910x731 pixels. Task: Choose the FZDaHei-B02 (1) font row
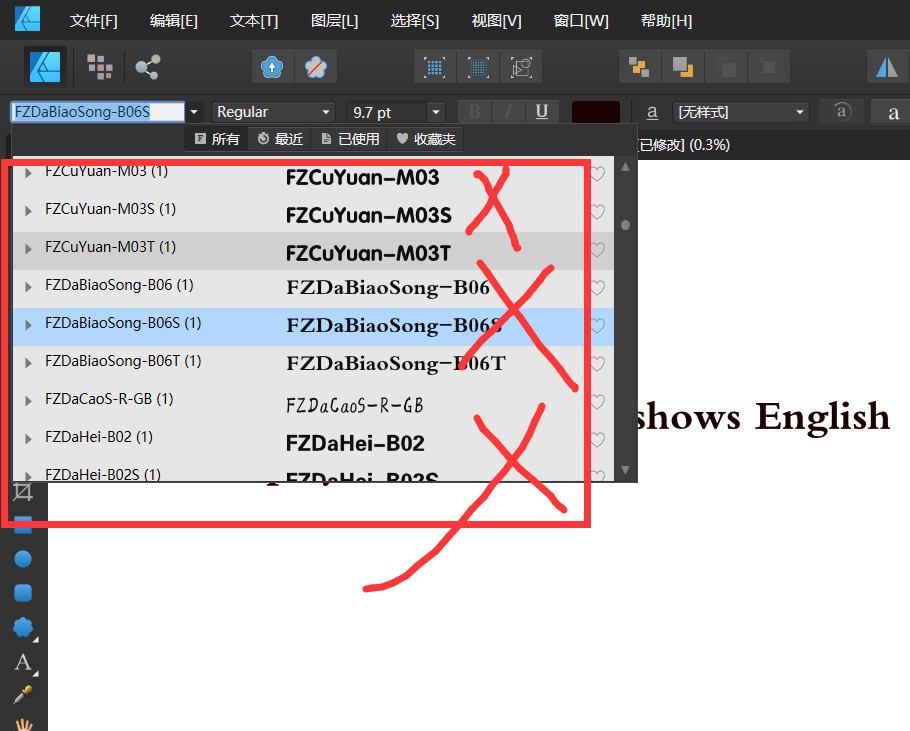tap(313, 440)
